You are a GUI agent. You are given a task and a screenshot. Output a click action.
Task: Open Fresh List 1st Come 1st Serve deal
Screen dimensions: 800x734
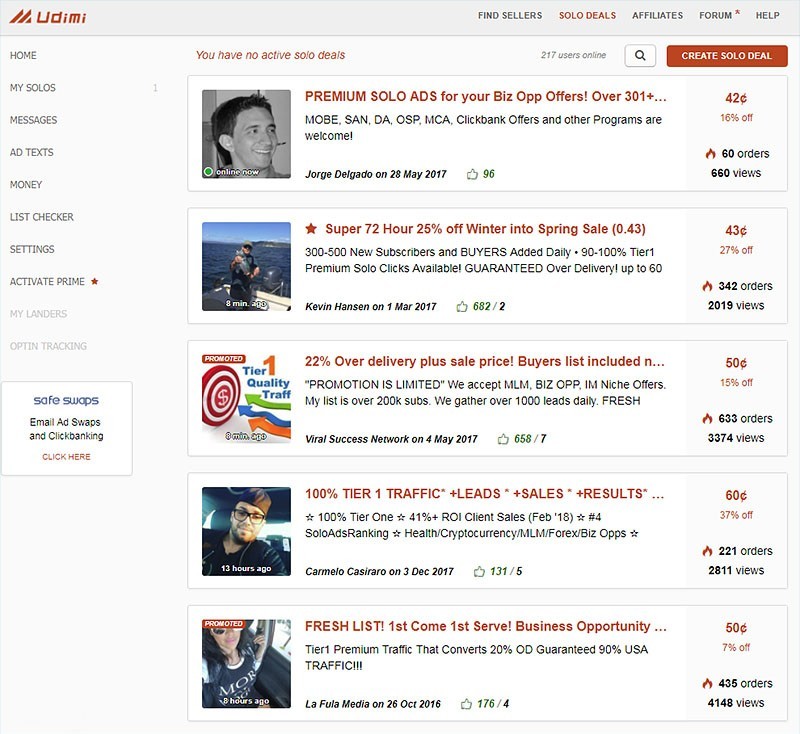pos(485,626)
